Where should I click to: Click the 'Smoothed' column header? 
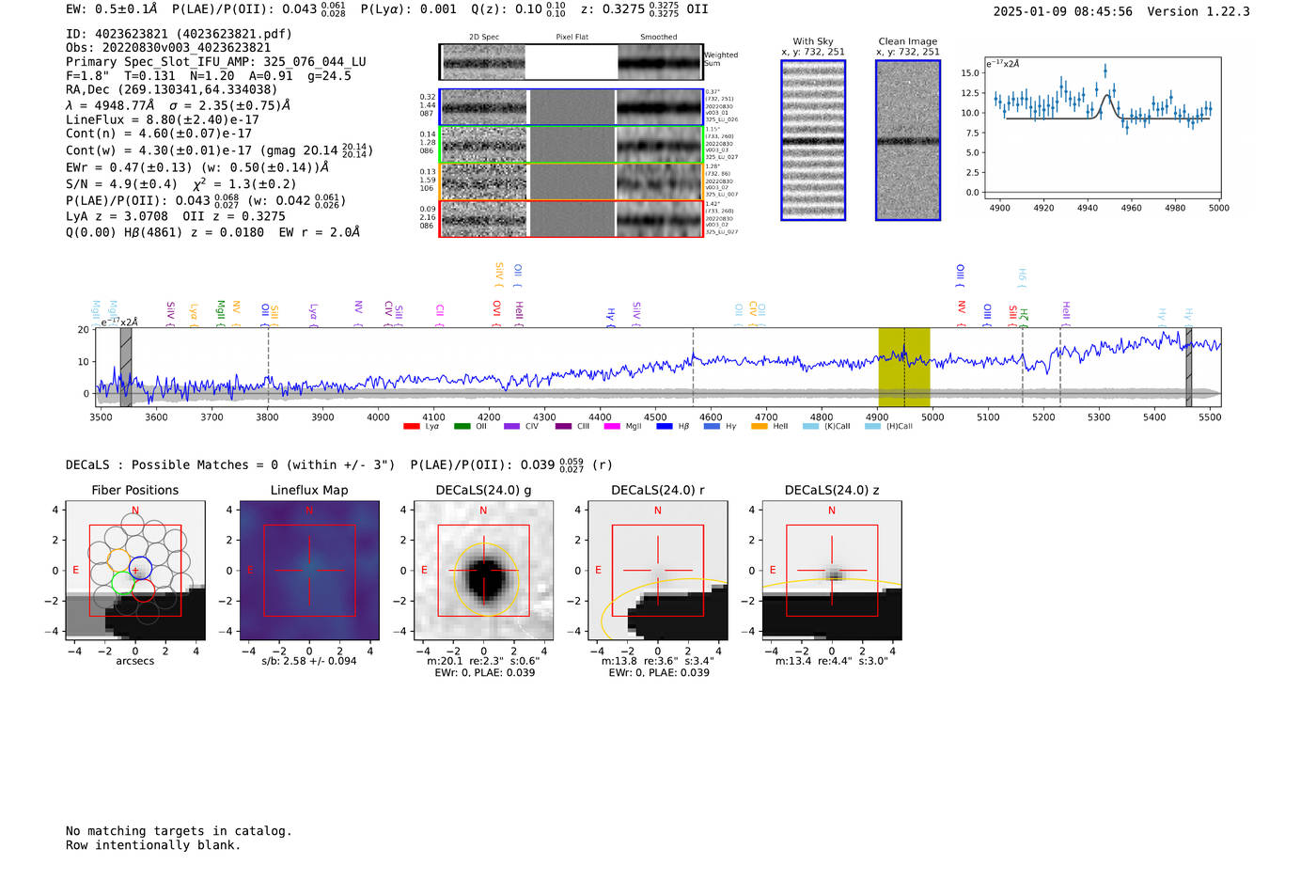(x=658, y=38)
